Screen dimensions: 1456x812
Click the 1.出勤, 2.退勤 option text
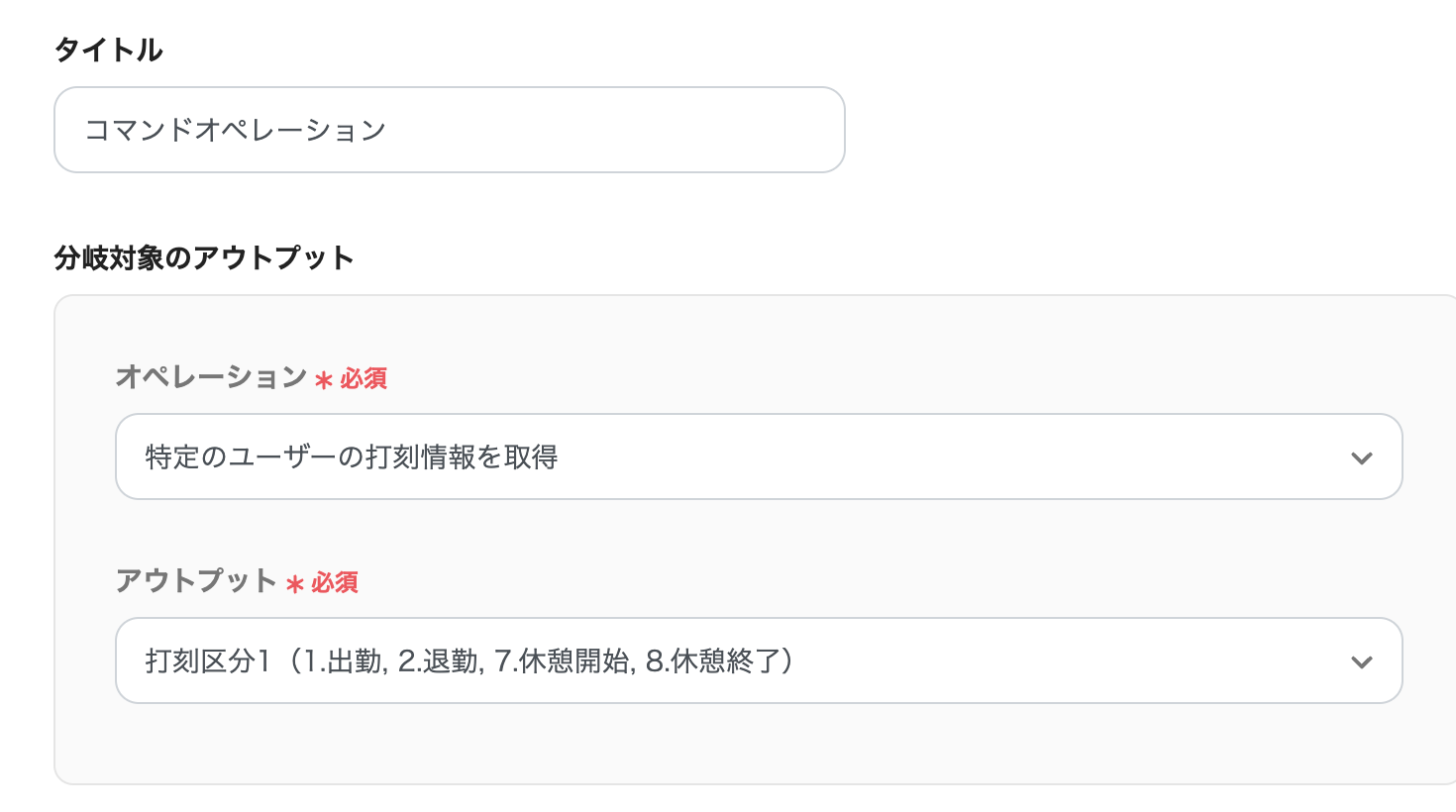coord(391,661)
